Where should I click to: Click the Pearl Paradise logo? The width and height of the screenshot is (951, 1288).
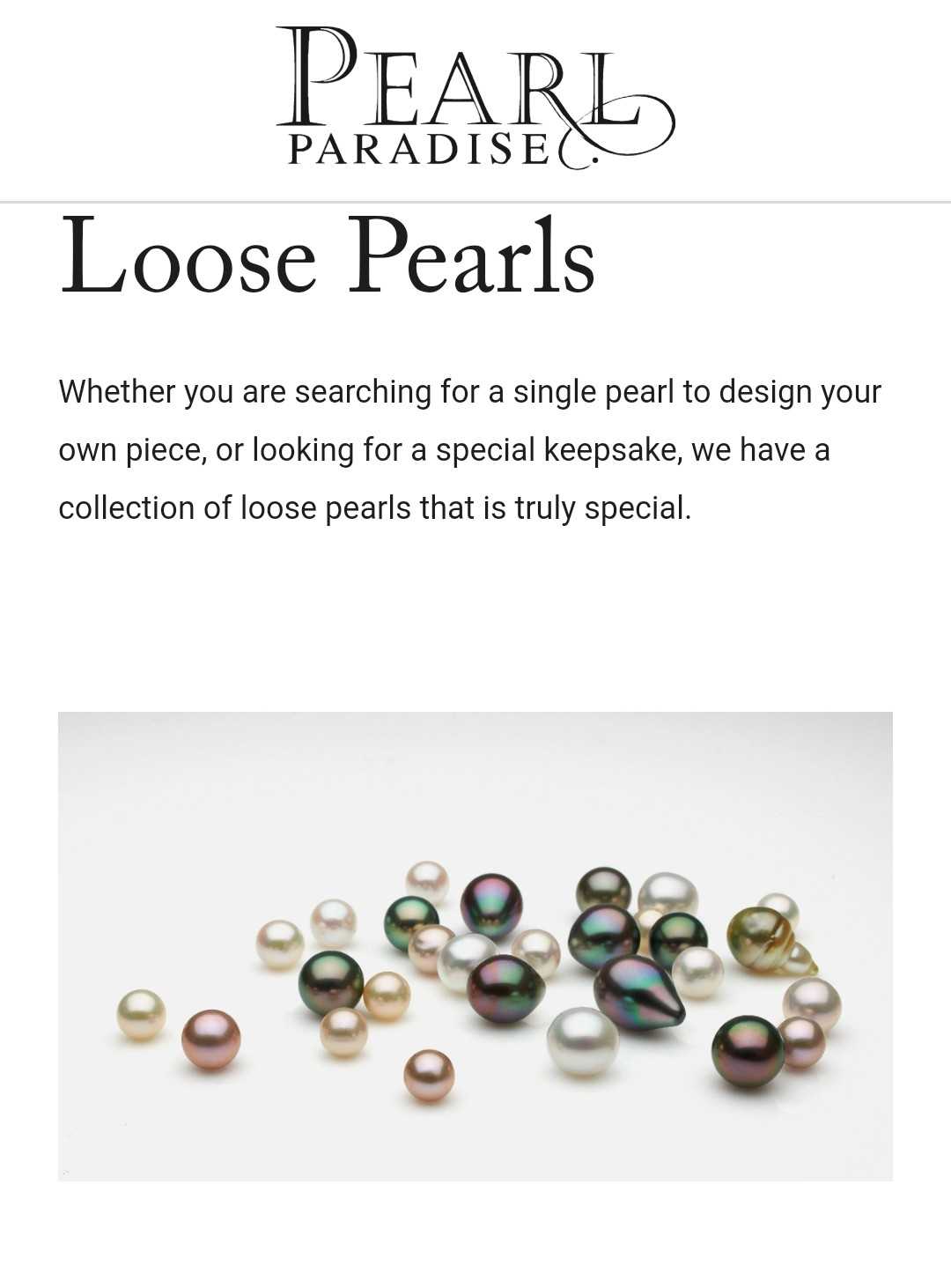click(475, 97)
